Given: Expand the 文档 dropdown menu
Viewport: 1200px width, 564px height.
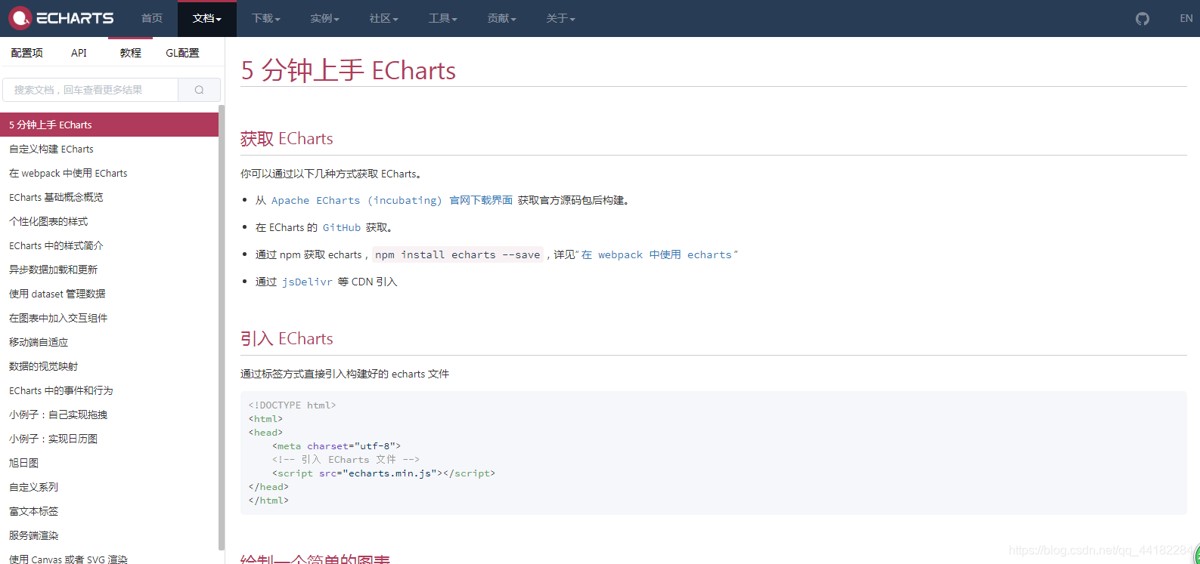Looking at the screenshot, I should point(207,18).
